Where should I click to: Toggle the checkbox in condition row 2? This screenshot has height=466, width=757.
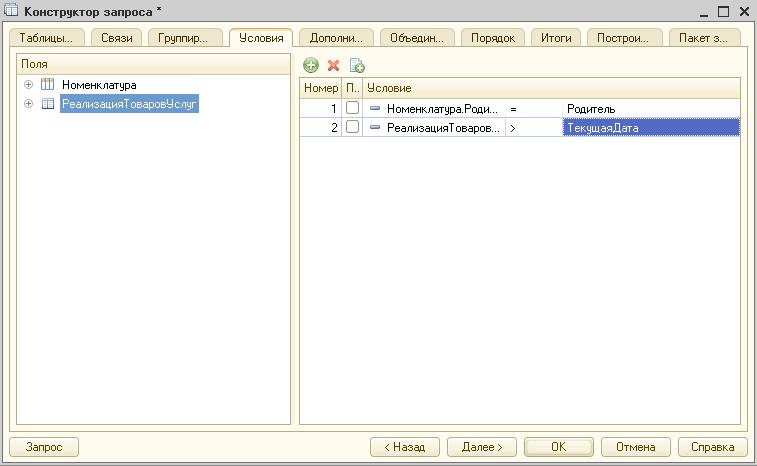click(x=352, y=128)
